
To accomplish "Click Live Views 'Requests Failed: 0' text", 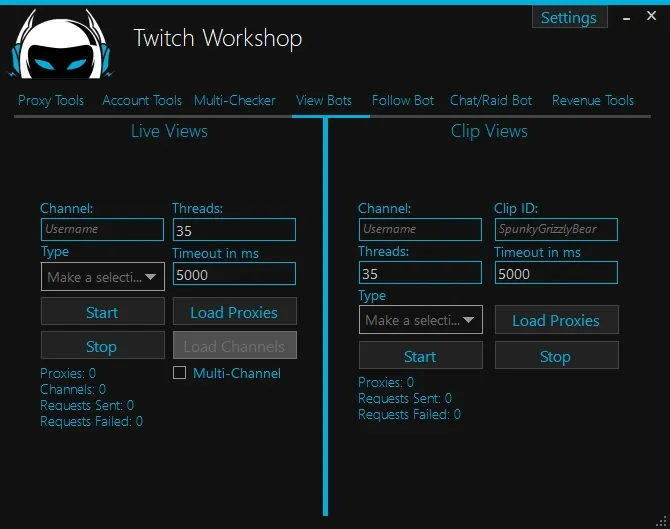I will 91,421.
